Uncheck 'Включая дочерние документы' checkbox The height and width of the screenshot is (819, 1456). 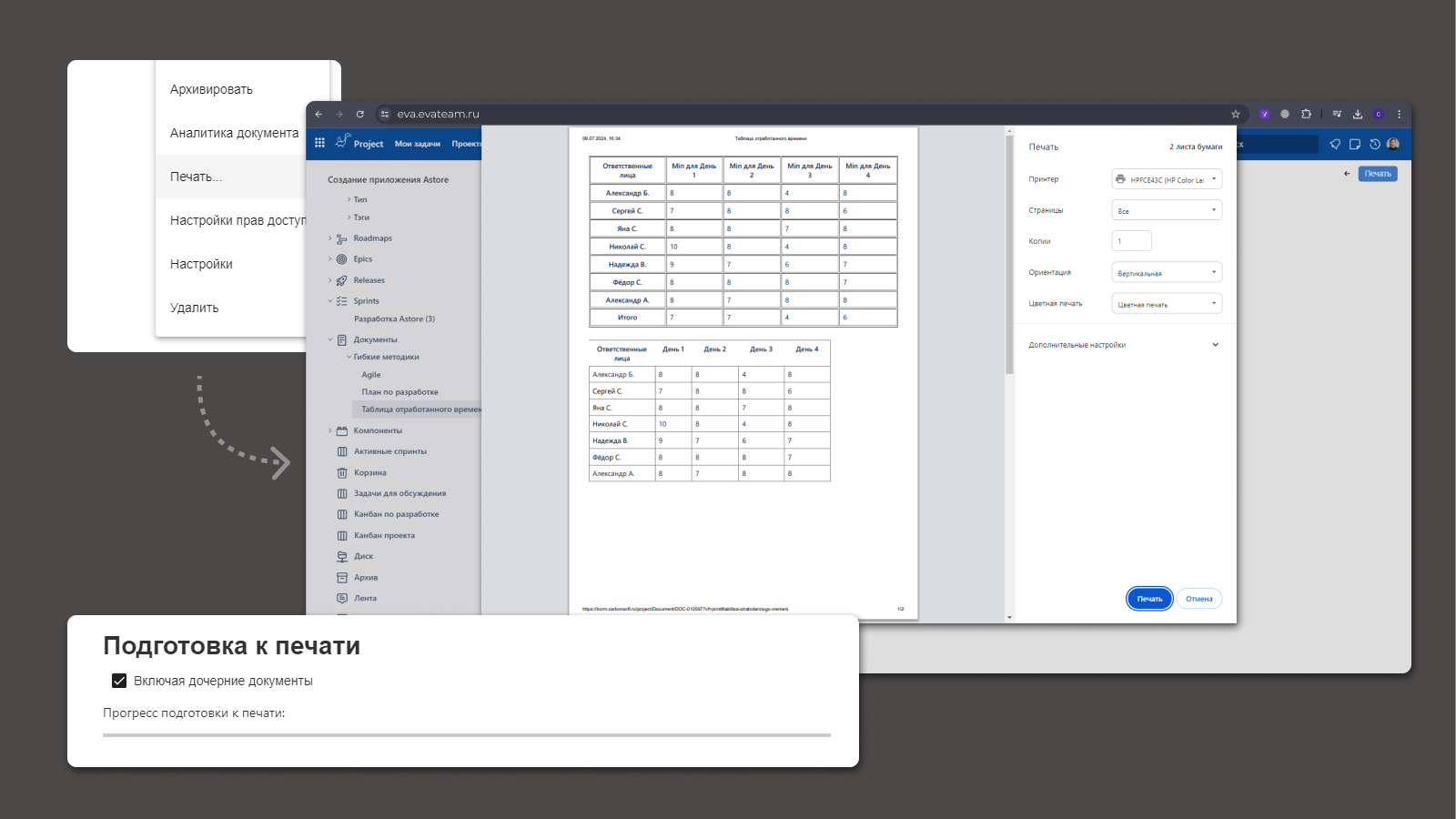pyautogui.click(x=119, y=681)
